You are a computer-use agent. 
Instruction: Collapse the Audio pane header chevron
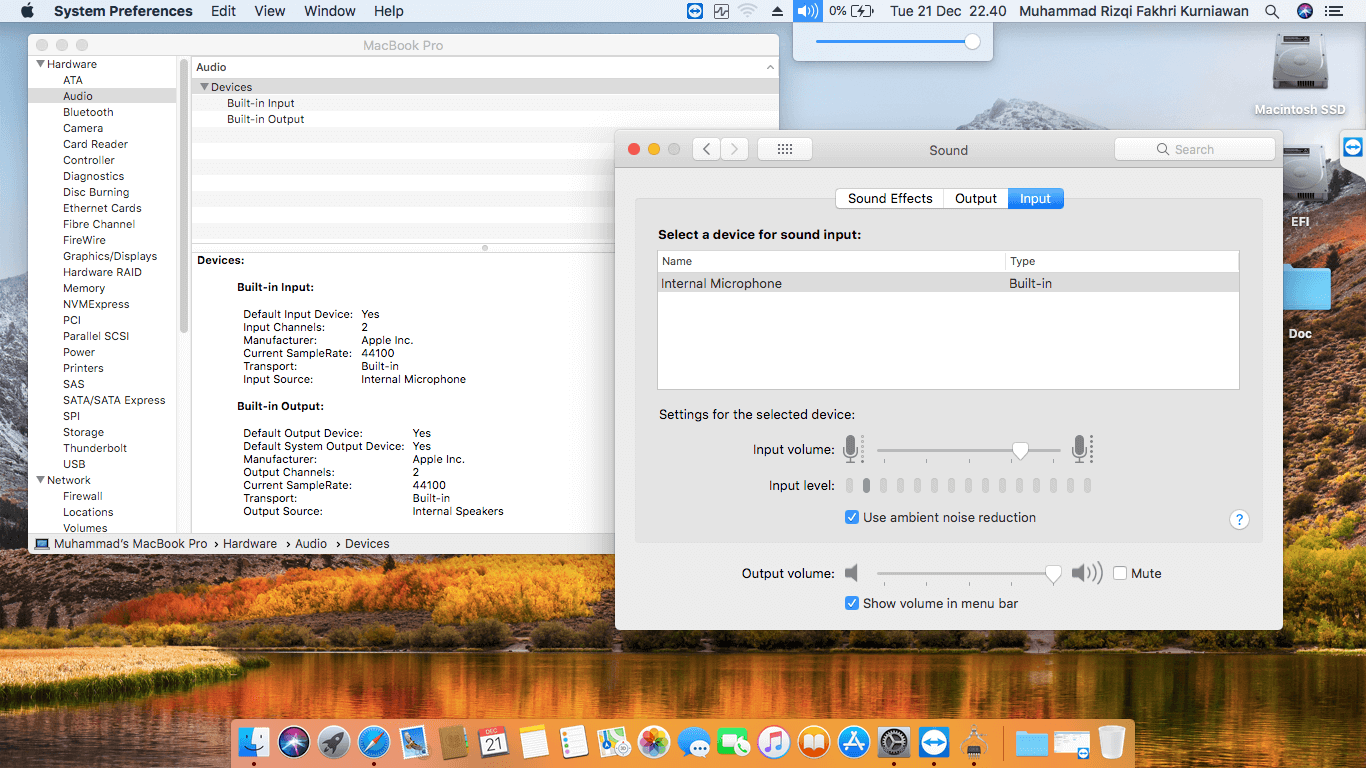(770, 67)
